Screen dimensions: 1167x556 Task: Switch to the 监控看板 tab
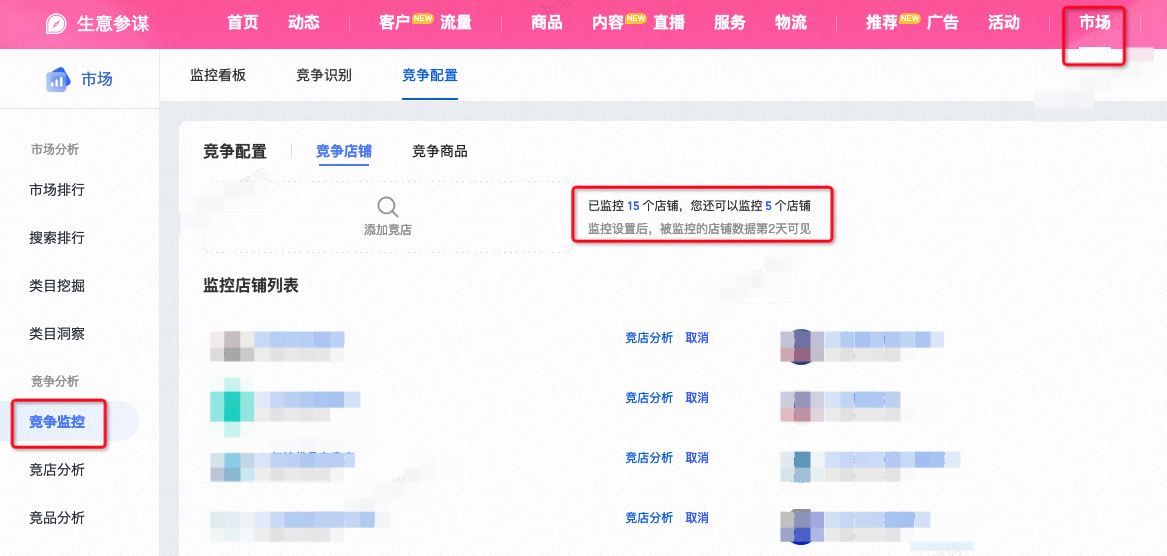click(218, 75)
